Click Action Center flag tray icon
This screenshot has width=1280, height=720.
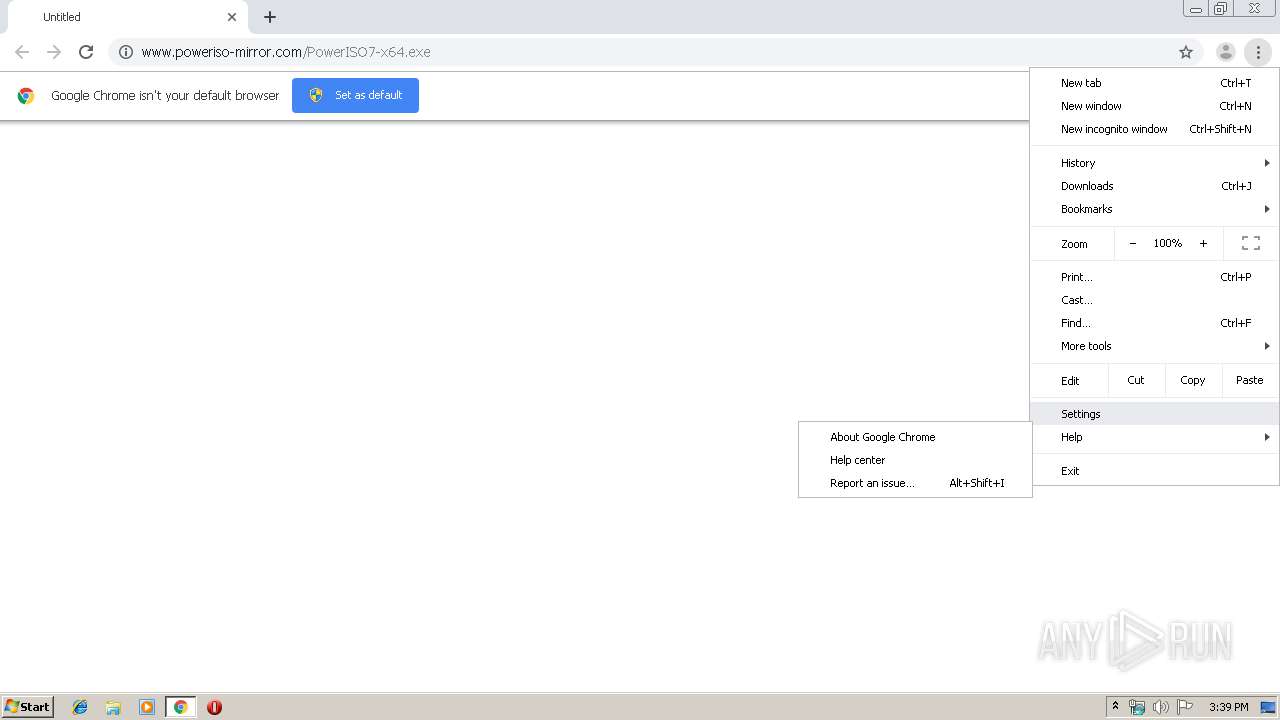[x=1185, y=707]
